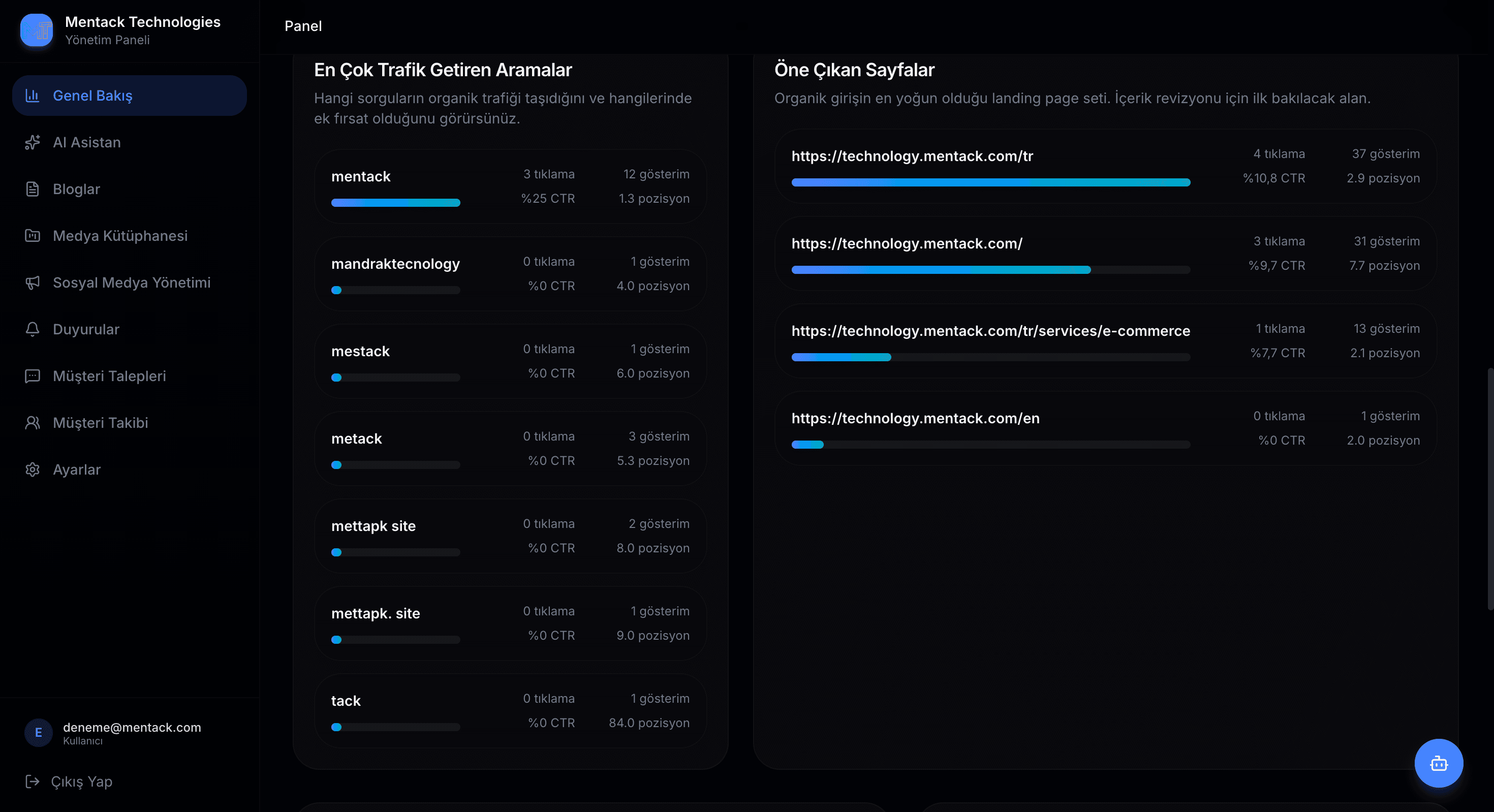
Task: Open the Bloglar page
Action: tap(130, 189)
